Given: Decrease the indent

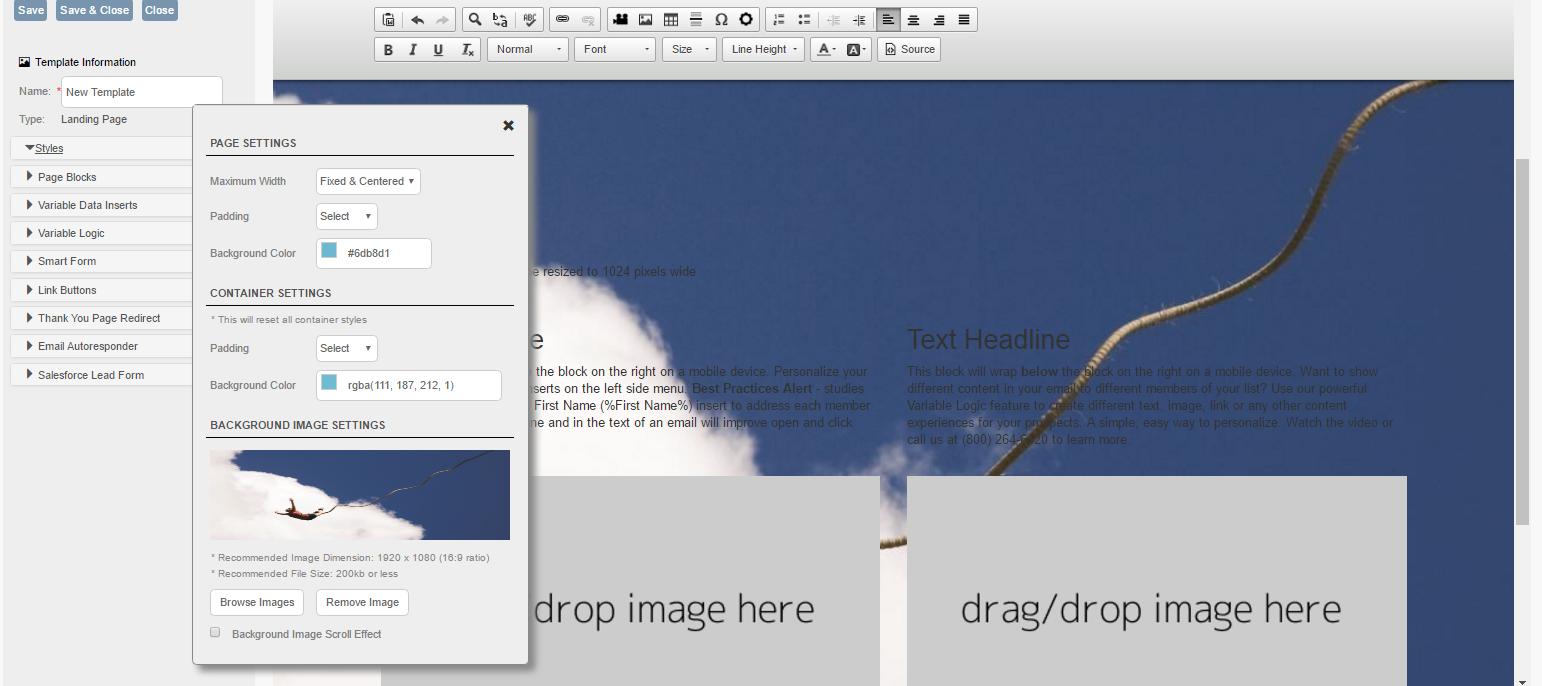Looking at the screenshot, I should [x=834, y=20].
